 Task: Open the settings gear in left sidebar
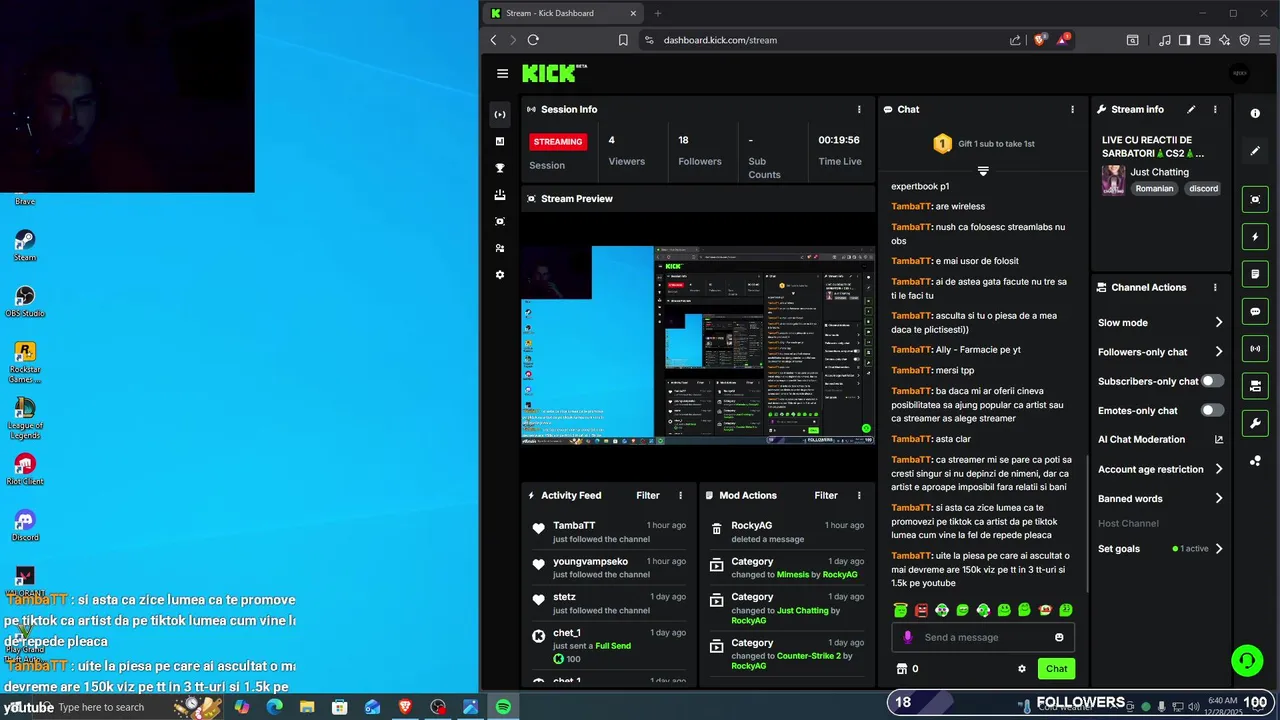click(500, 275)
